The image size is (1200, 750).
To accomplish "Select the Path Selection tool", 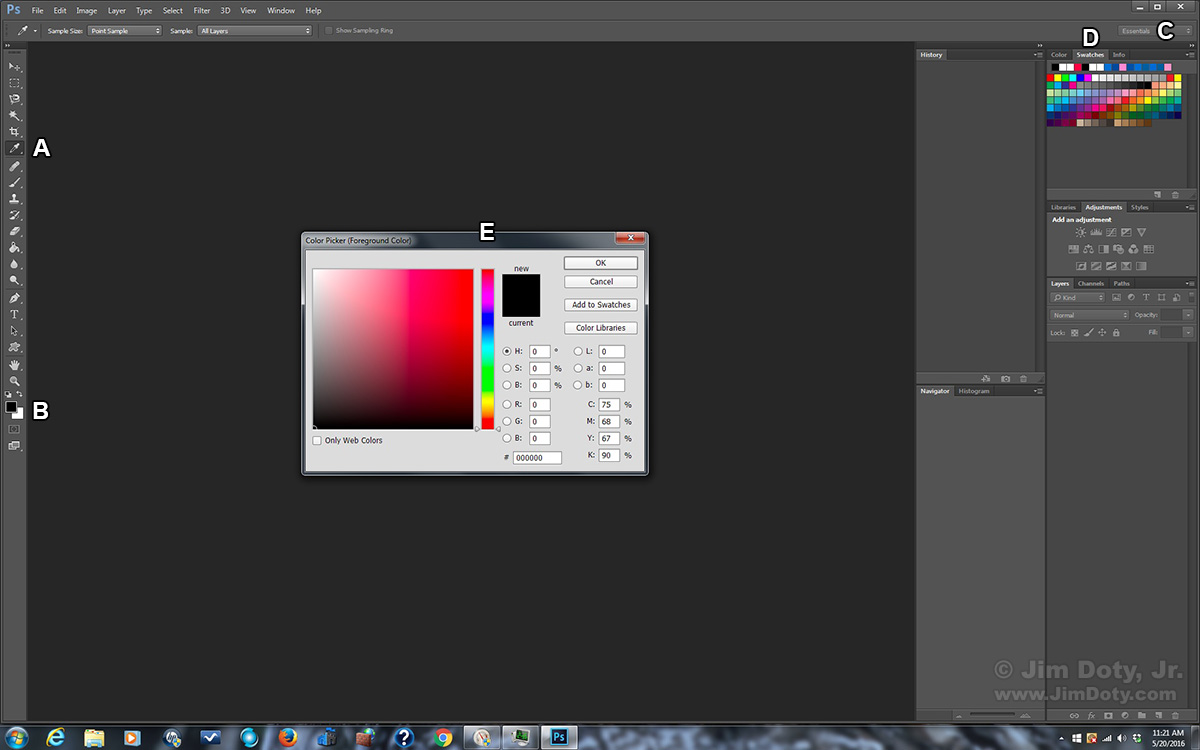I will click(15, 331).
